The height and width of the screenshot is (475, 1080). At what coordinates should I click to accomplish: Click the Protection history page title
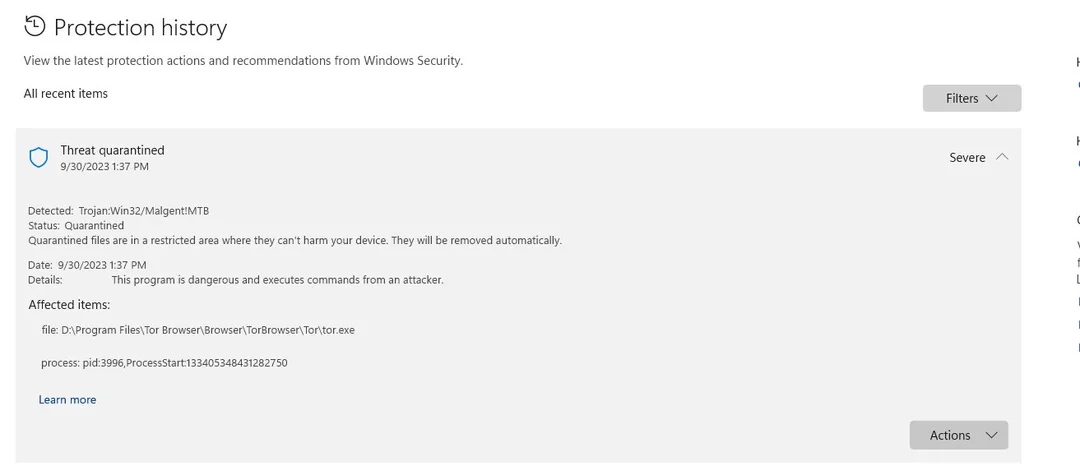pos(141,28)
